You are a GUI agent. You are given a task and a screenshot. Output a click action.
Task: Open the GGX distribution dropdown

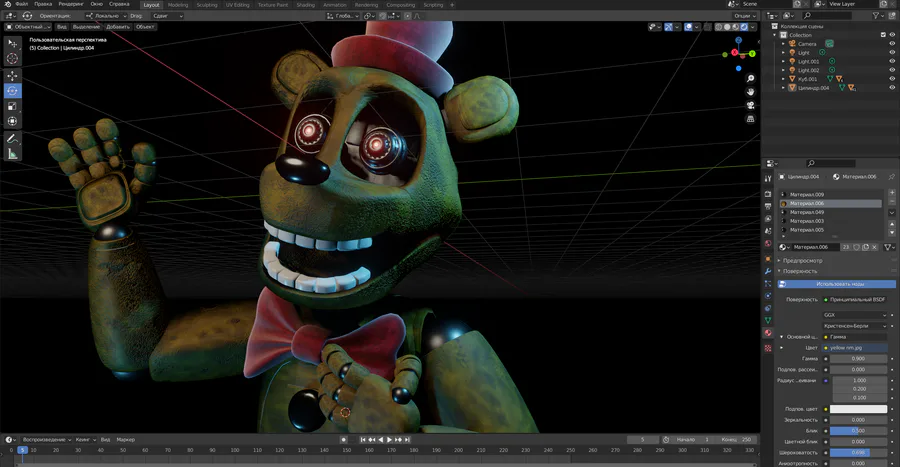(855, 315)
